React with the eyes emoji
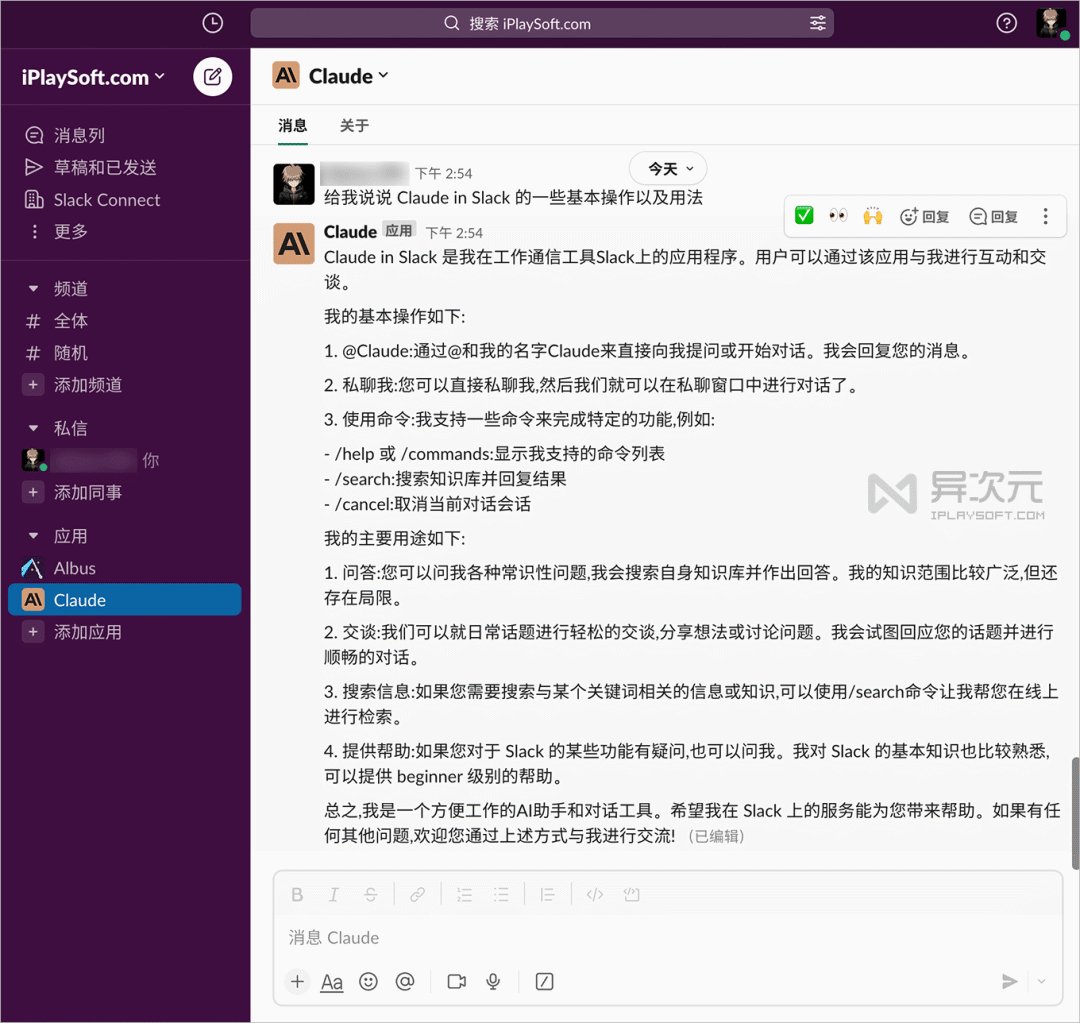The width and height of the screenshot is (1080, 1023). (838, 216)
